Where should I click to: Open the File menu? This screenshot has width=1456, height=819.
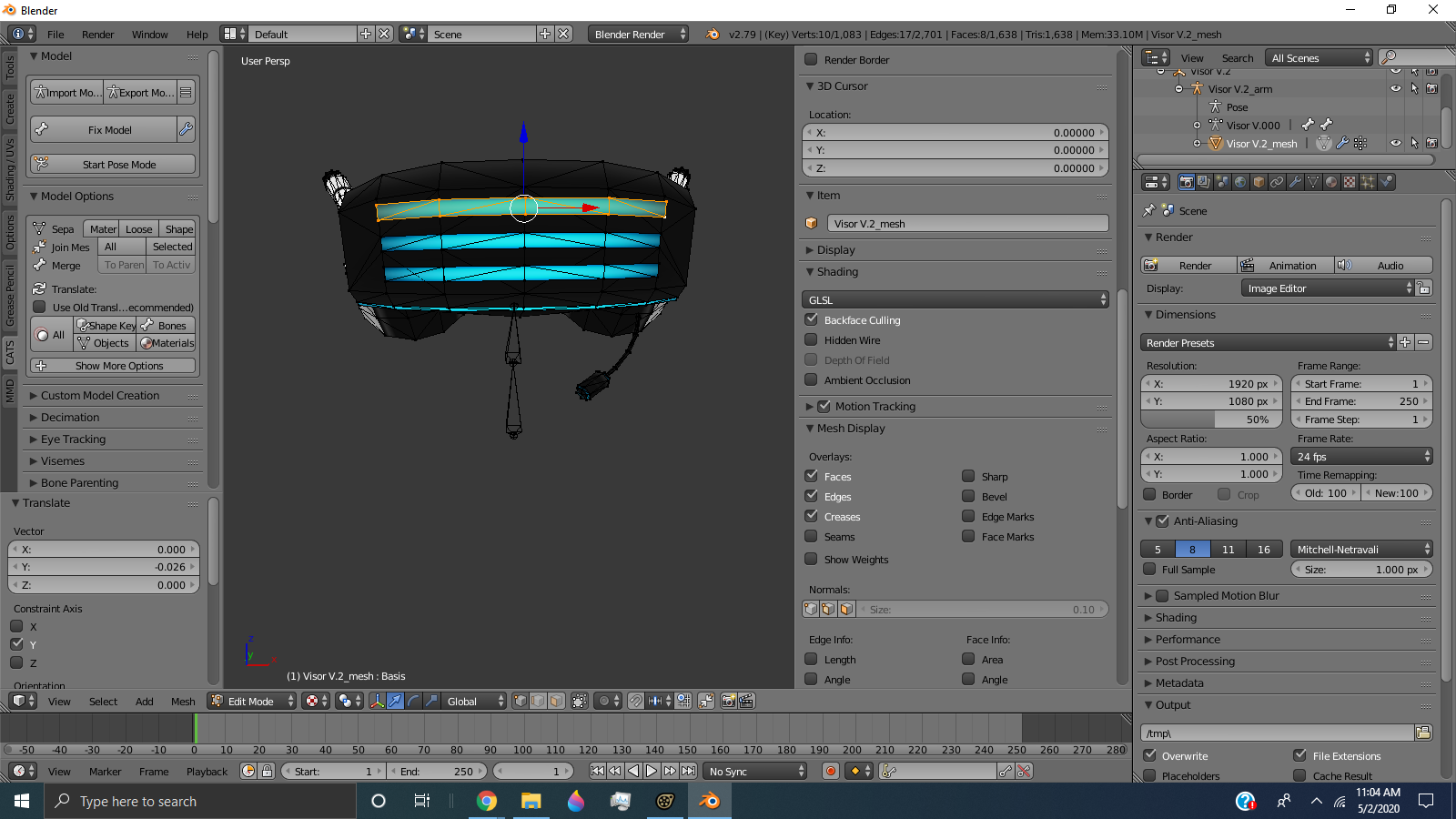coord(56,34)
